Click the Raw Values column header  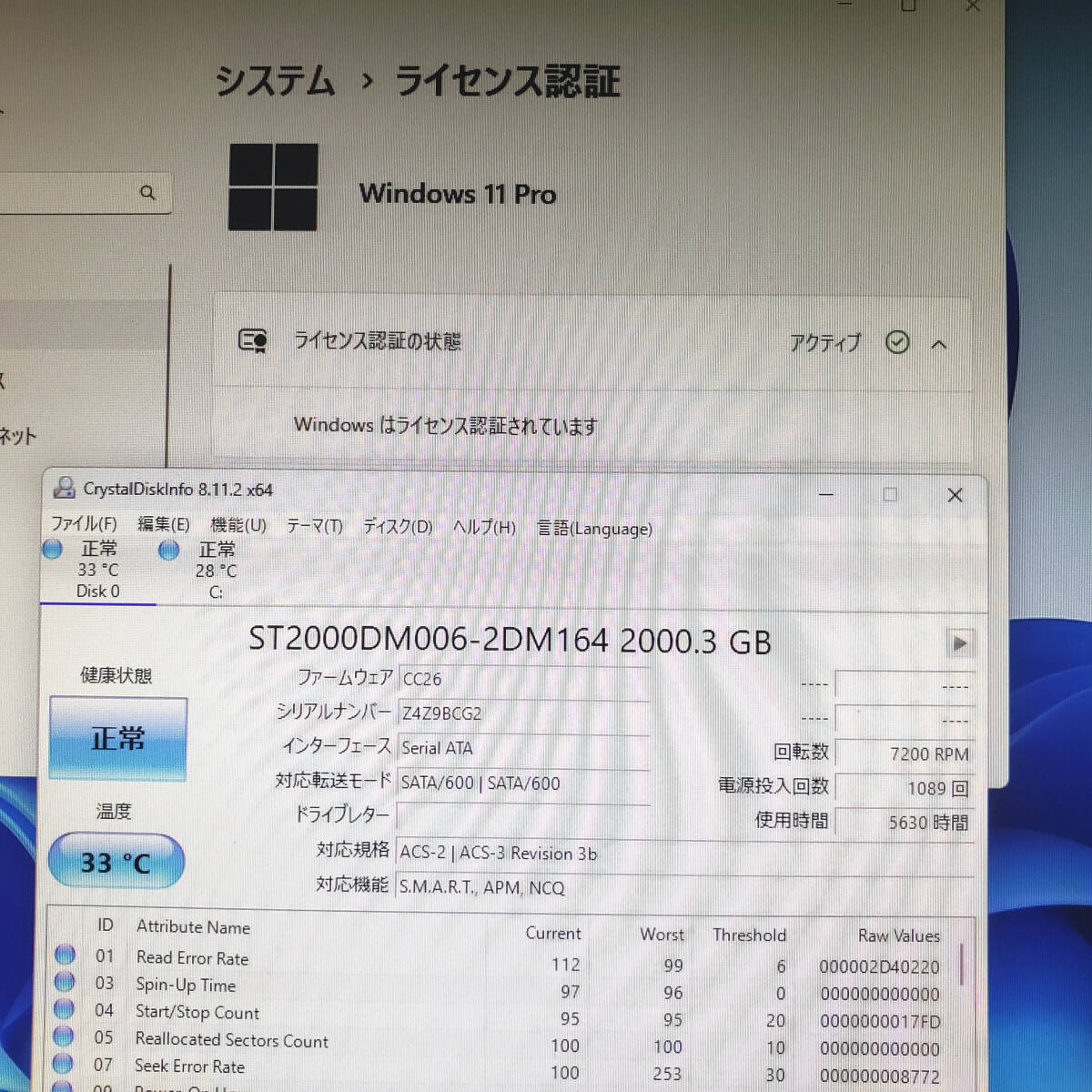tap(899, 935)
